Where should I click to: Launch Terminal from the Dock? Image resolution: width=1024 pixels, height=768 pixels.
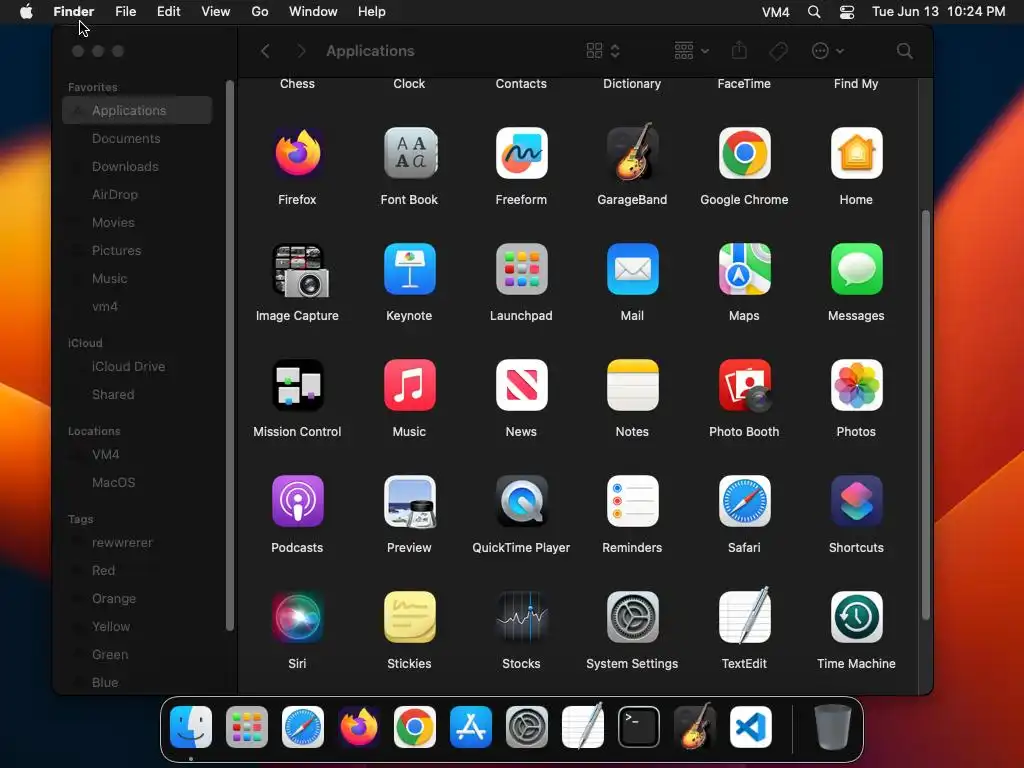coord(639,727)
